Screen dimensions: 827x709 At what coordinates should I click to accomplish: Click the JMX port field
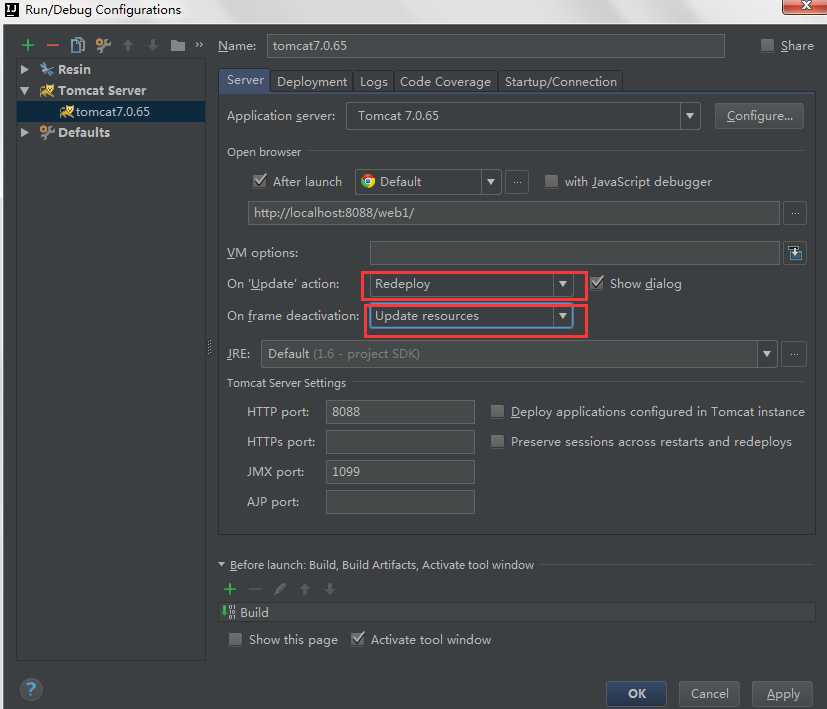400,472
